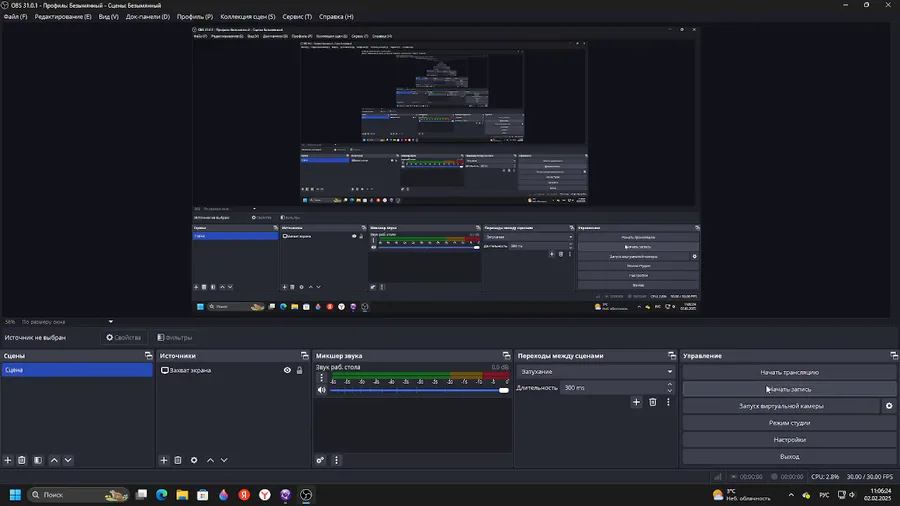Open virtual camera settings gear
Viewport: 900px width, 506px height.
tap(889, 406)
